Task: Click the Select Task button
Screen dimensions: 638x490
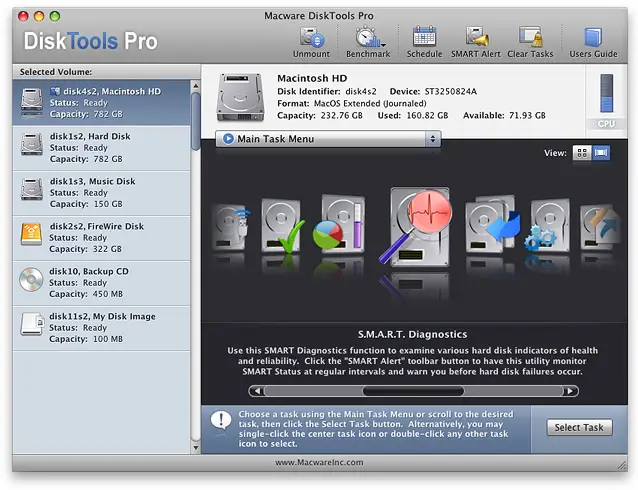Action: (x=579, y=427)
